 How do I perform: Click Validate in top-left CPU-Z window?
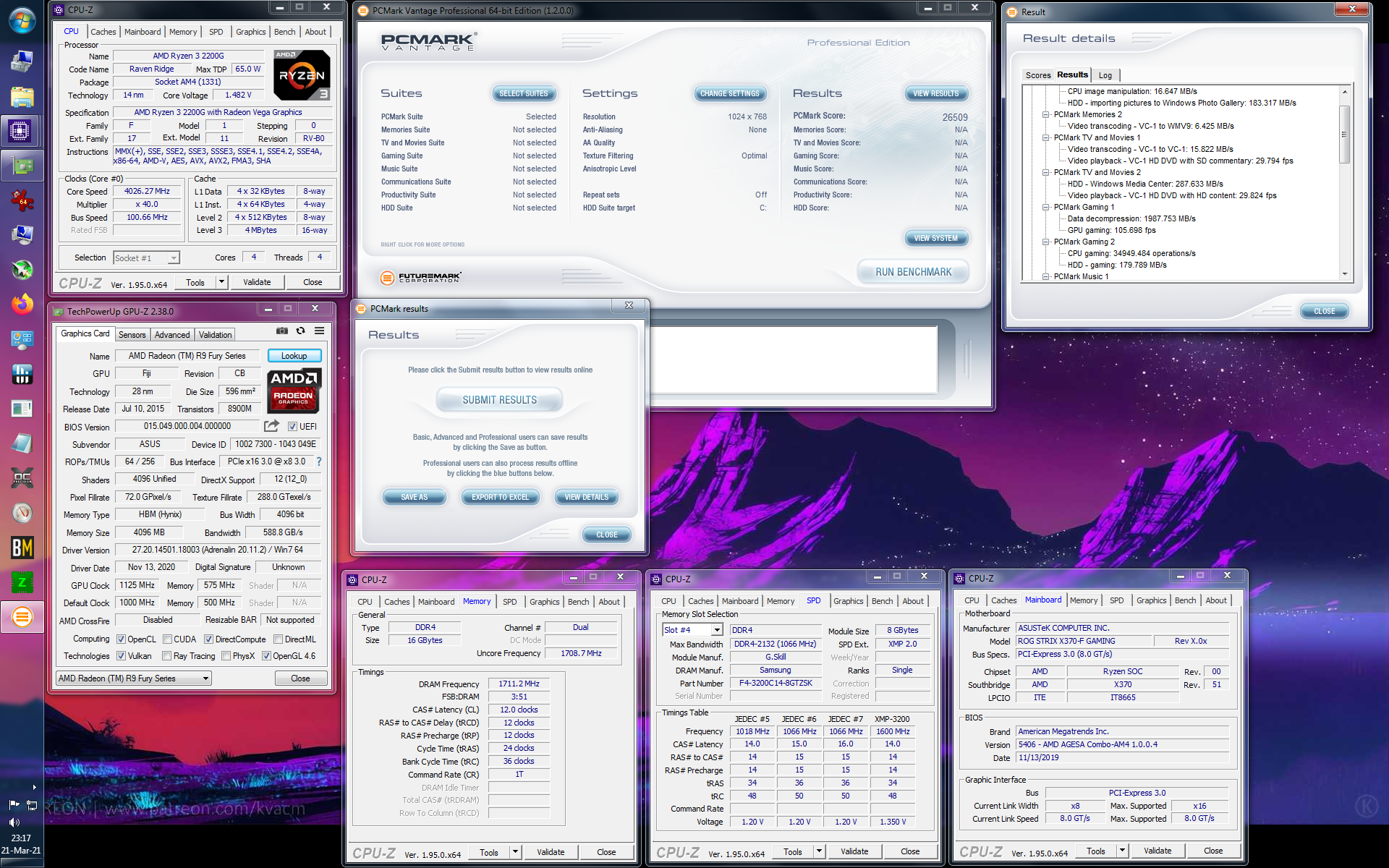(x=257, y=282)
